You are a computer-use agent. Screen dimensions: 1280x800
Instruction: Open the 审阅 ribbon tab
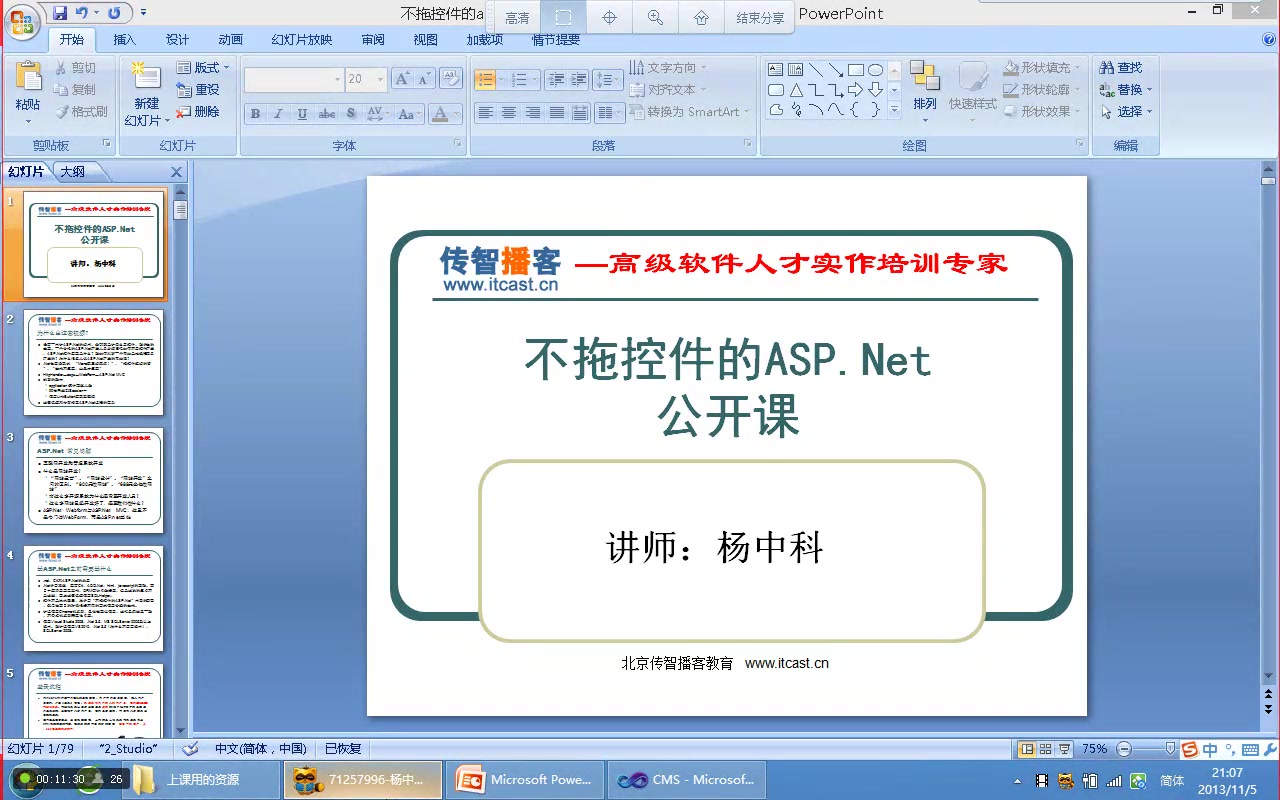pyautogui.click(x=373, y=40)
